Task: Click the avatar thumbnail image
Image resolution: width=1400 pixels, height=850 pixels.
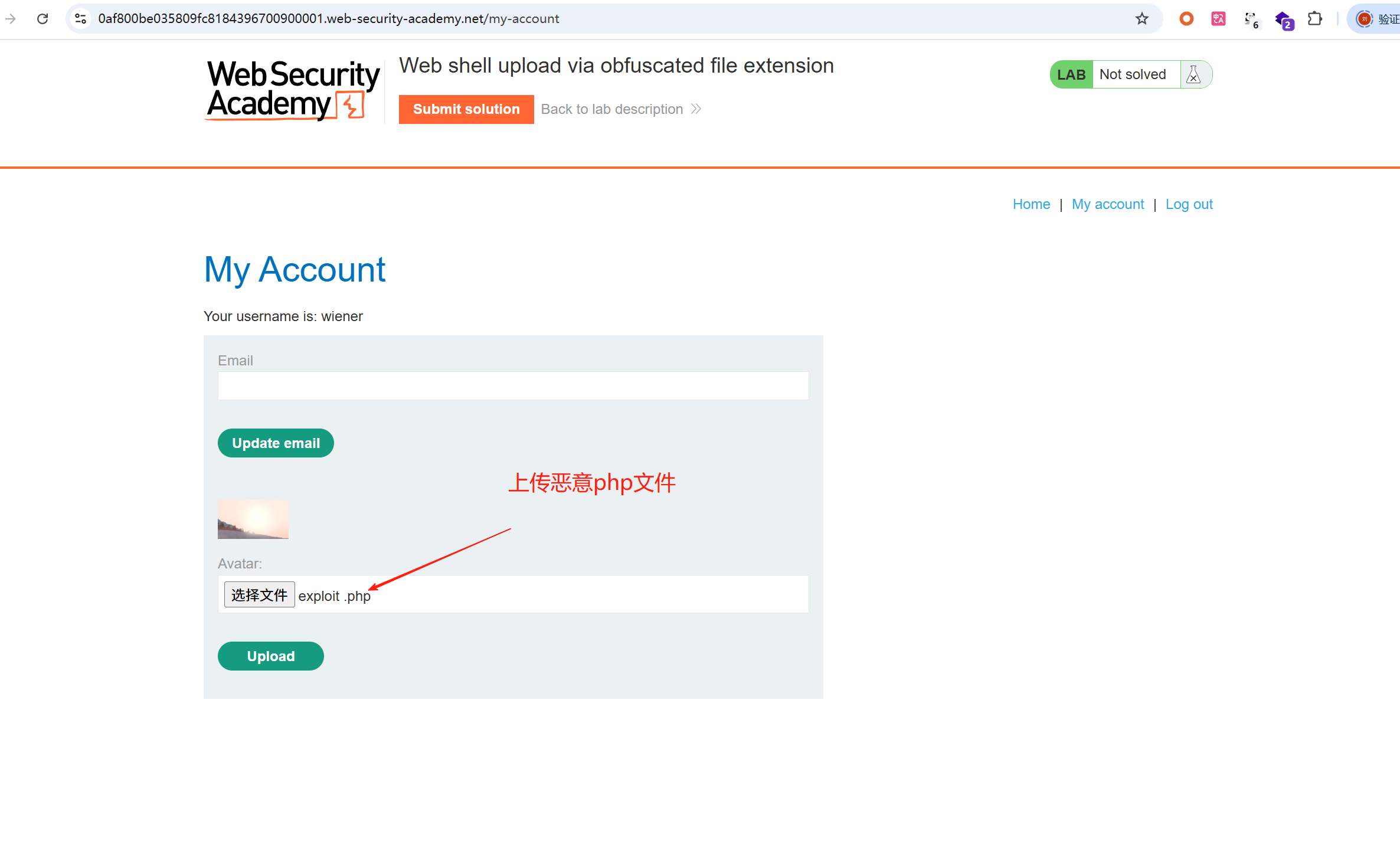Action: tap(253, 519)
